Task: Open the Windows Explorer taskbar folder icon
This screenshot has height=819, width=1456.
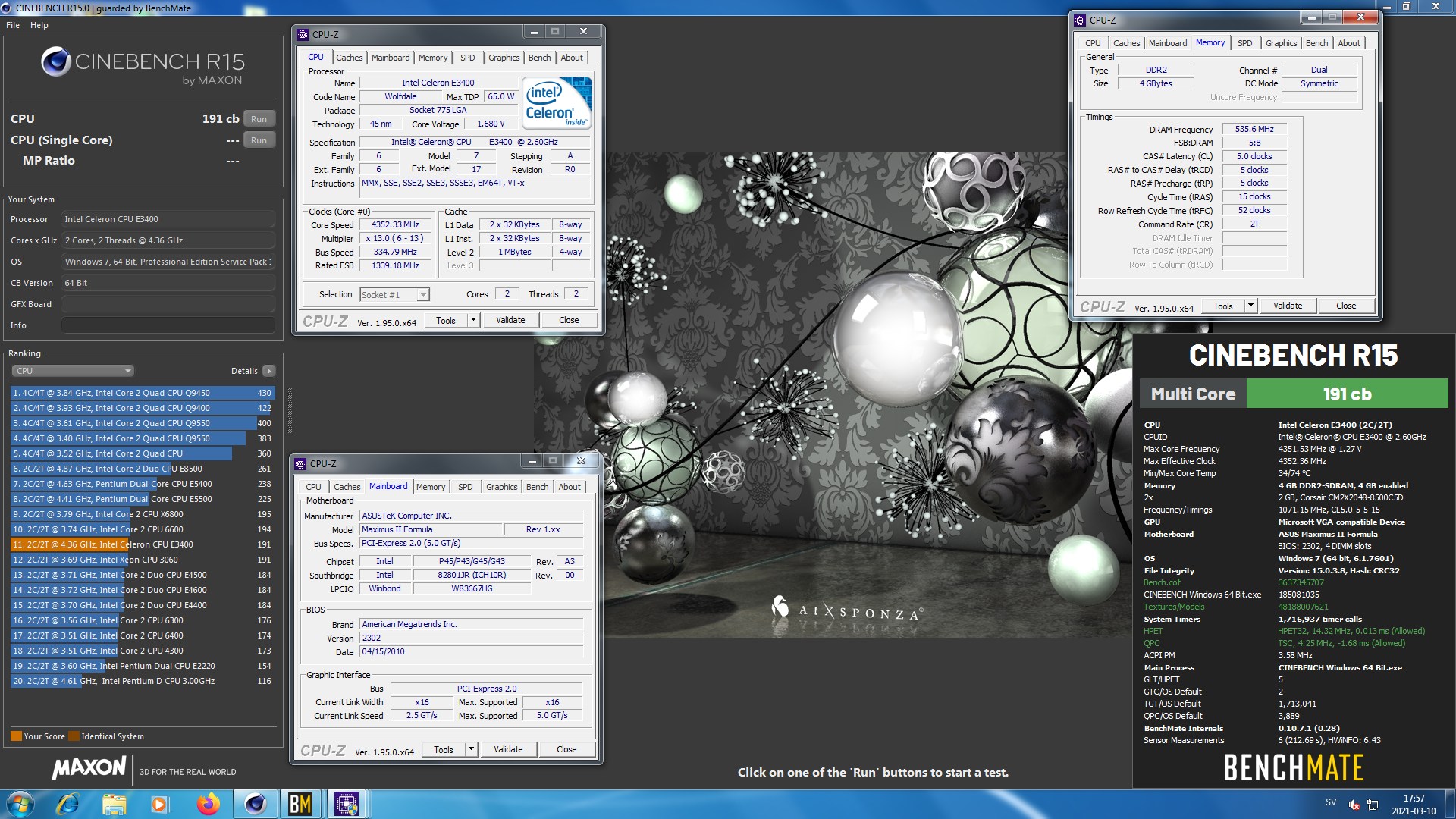Action: pos(115,804)
